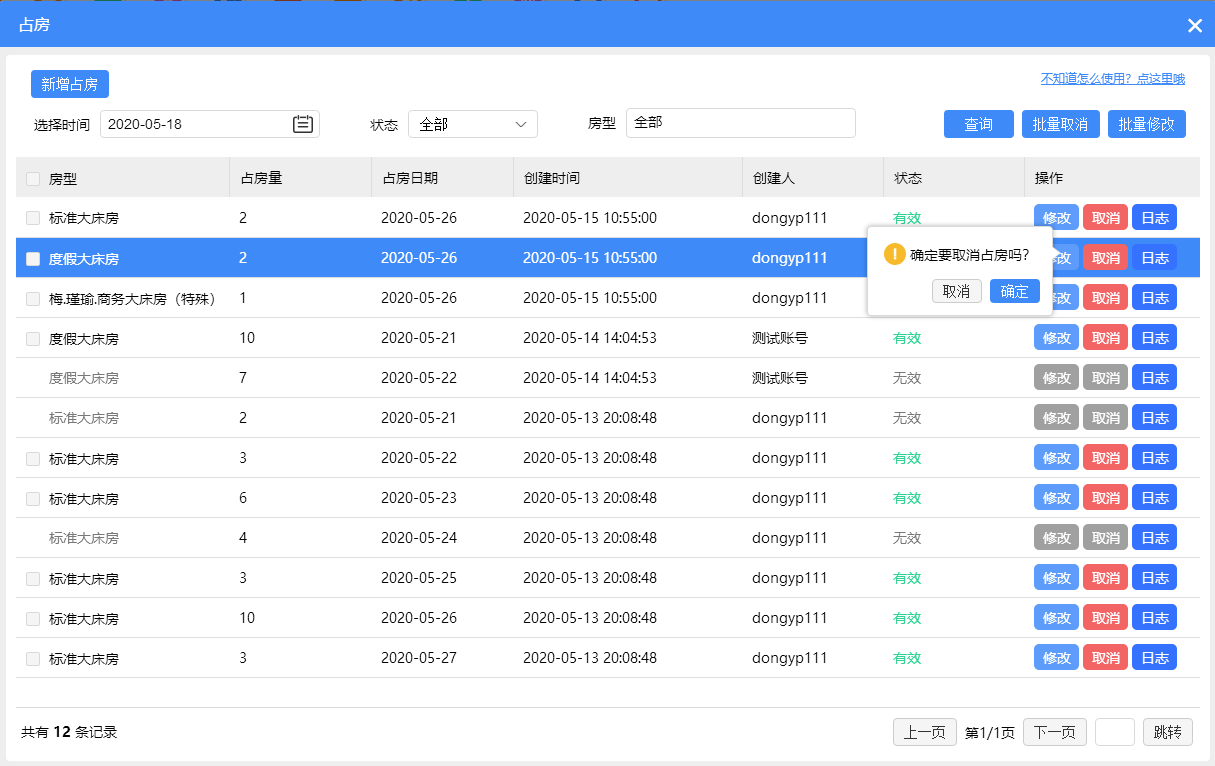This screenshot has height=766, width=1215.
Task: Toggle the select-all checkbox in the 房型 header
Action: 33,179
